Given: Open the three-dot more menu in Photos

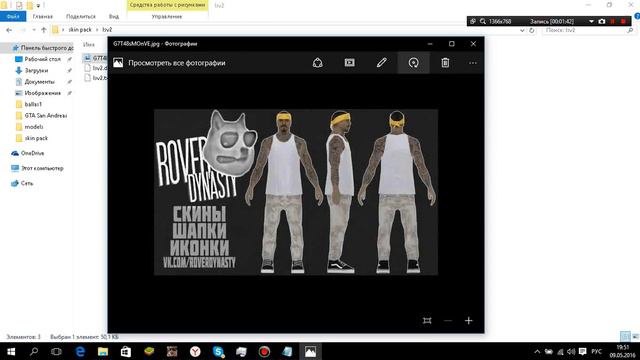Looking at the screenshot, I should click(473, 63).
